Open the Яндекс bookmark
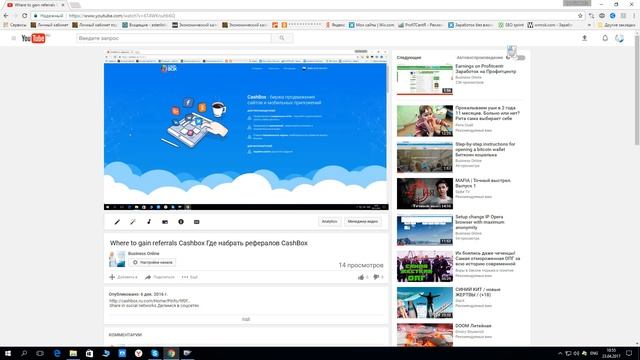Image resolution: width=640 pixels, height=360 pixels. (x=335, y=25)
